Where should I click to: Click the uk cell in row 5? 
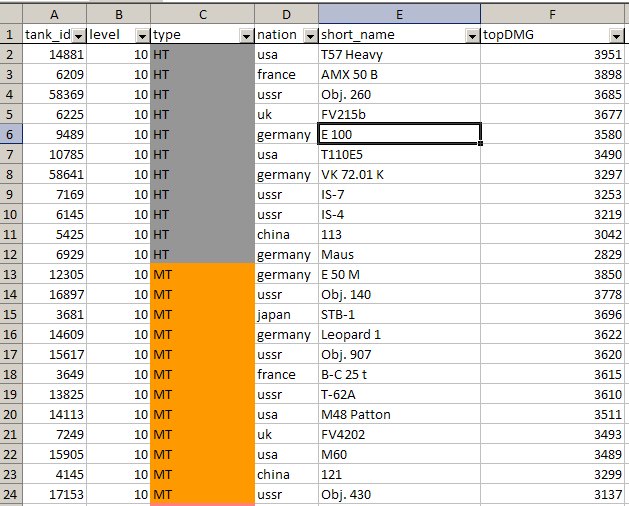286,114
